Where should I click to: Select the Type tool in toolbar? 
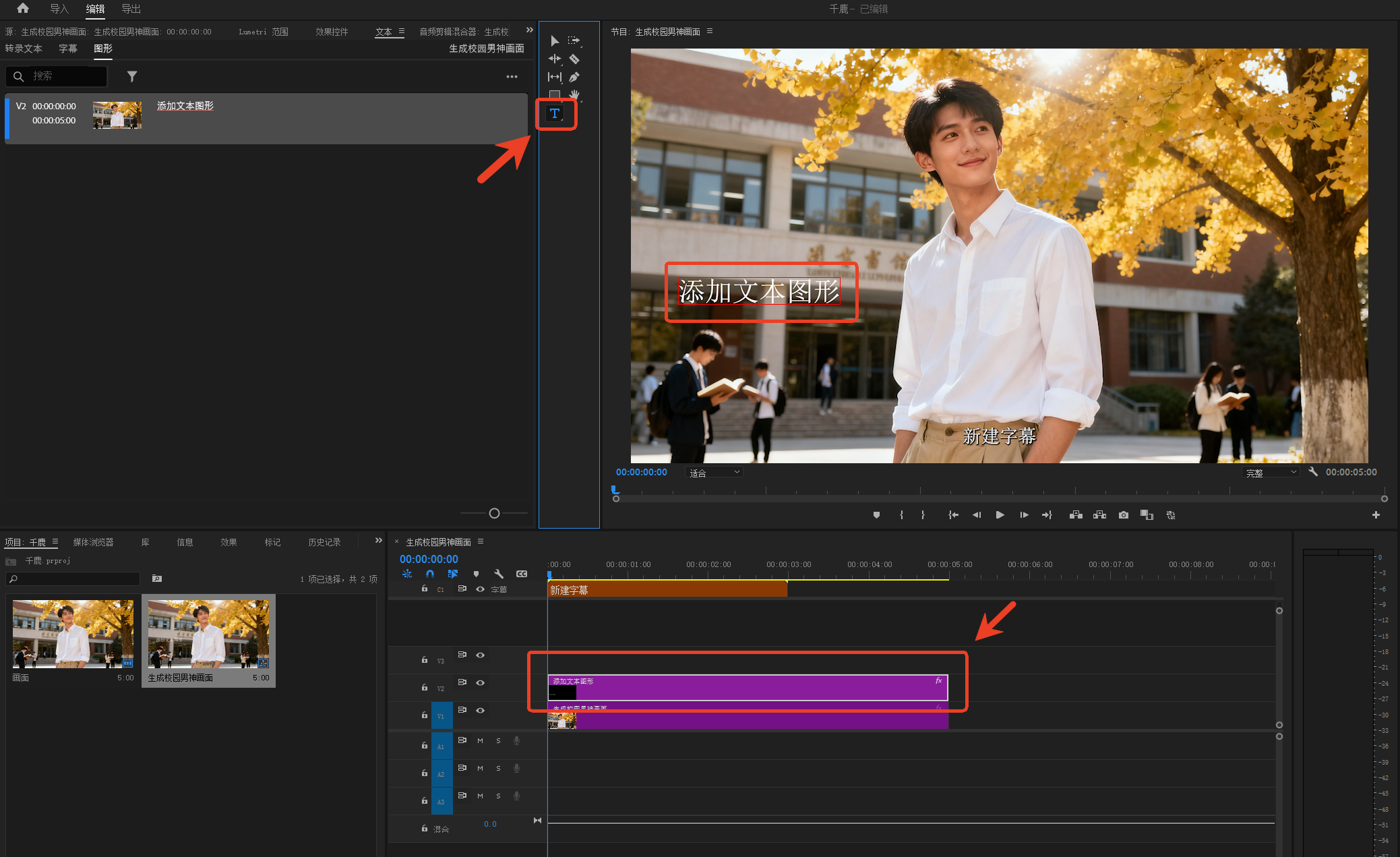555,114
